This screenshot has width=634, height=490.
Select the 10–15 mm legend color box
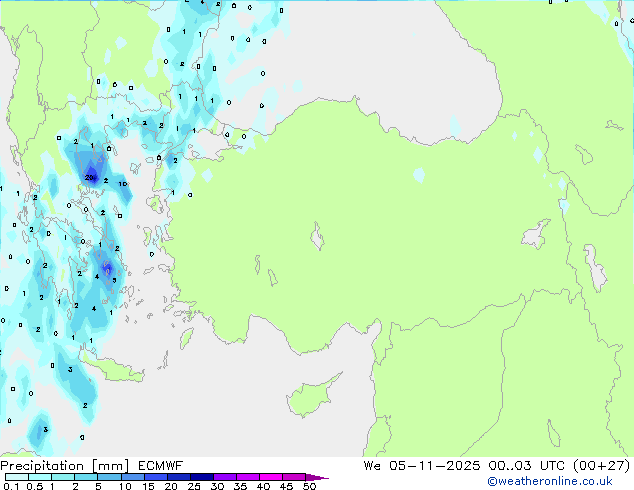(x=132, y=477)
